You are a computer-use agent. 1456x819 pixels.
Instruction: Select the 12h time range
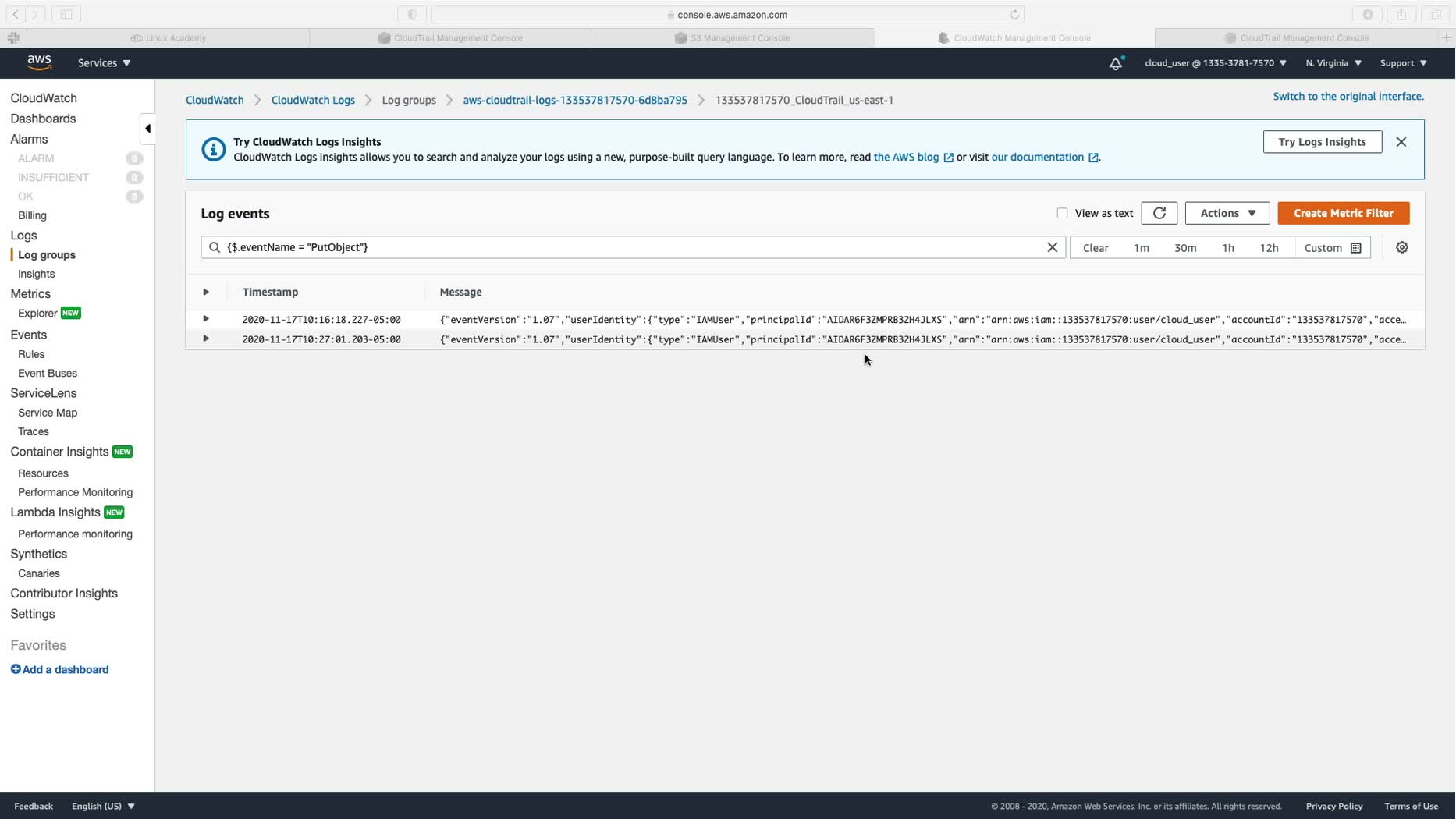tap(1270, 248)
